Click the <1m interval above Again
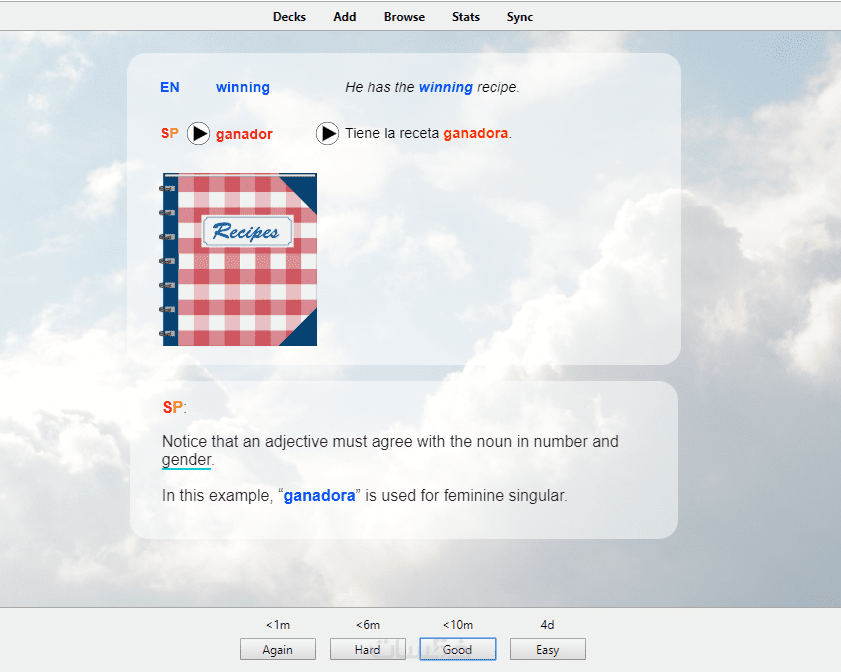The width and height of the screenshot is (841, 672). click(278, 625)
